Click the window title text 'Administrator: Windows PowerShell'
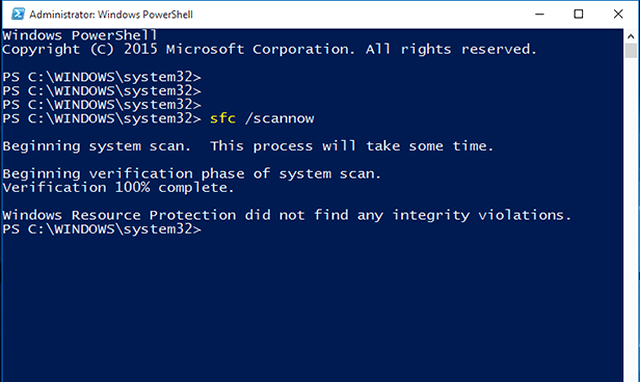 click(111, 15)
